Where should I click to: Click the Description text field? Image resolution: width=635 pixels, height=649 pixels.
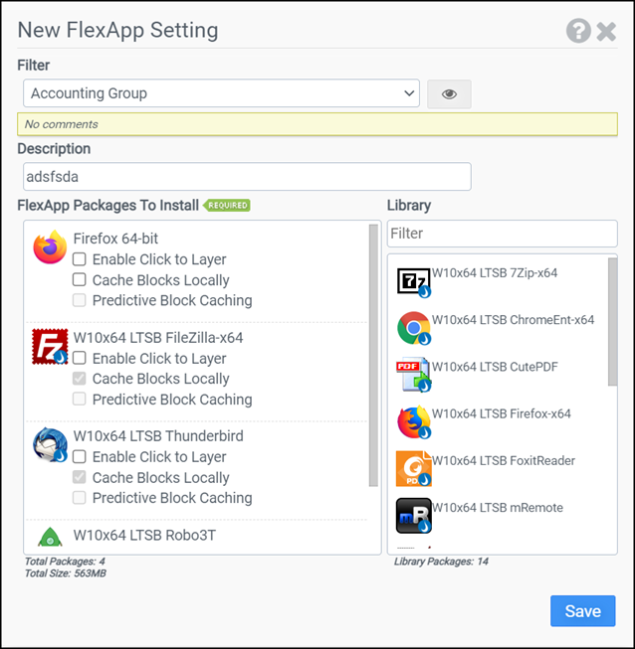pyautogui.click(x=247, y=176)
